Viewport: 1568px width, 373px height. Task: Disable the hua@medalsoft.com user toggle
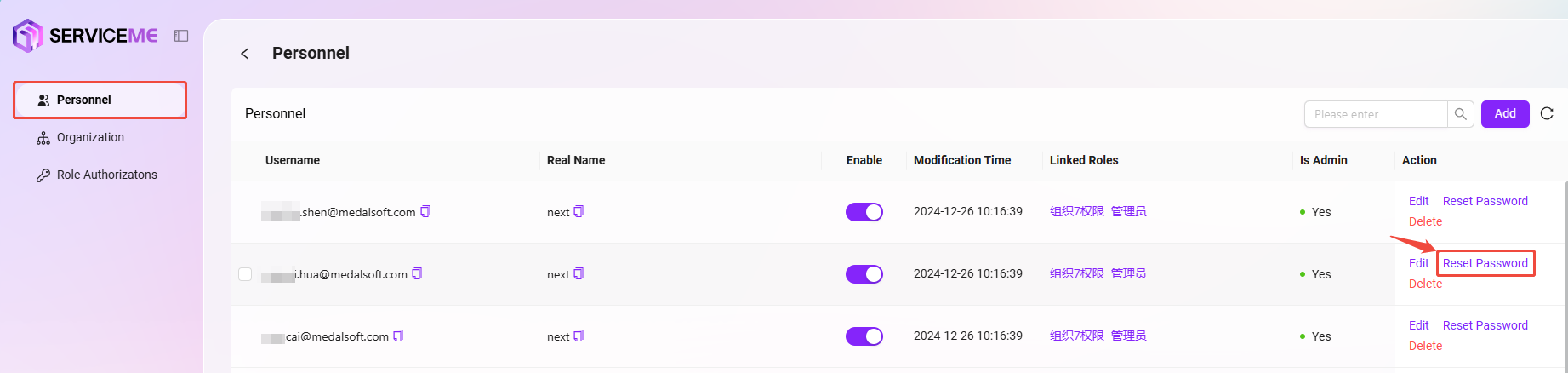point(864,274)
